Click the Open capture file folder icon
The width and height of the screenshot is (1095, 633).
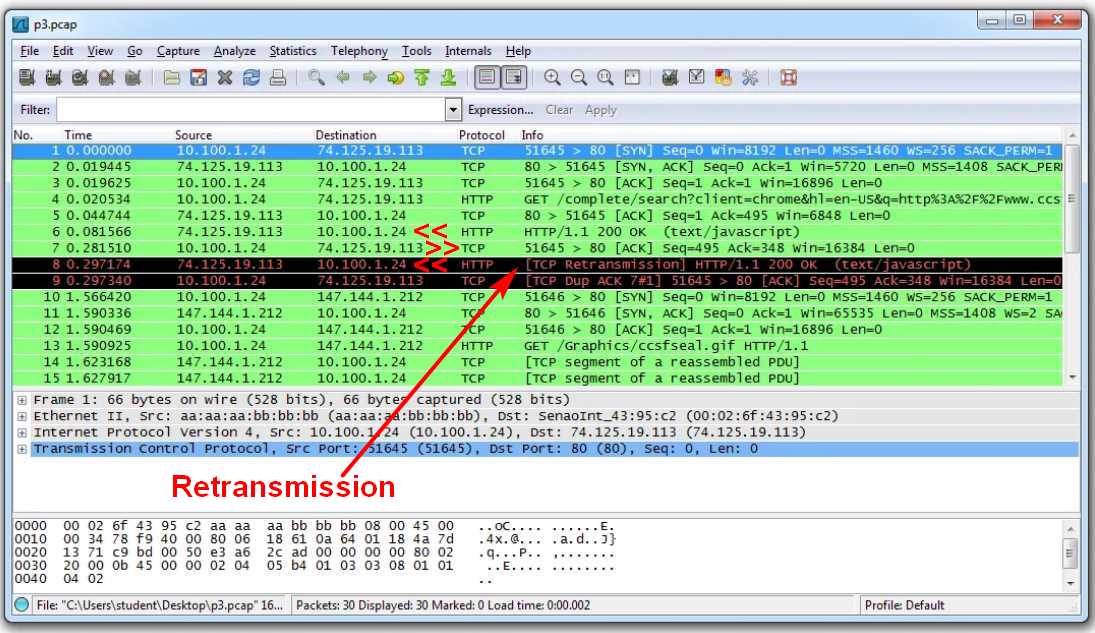tap(172, 77)
